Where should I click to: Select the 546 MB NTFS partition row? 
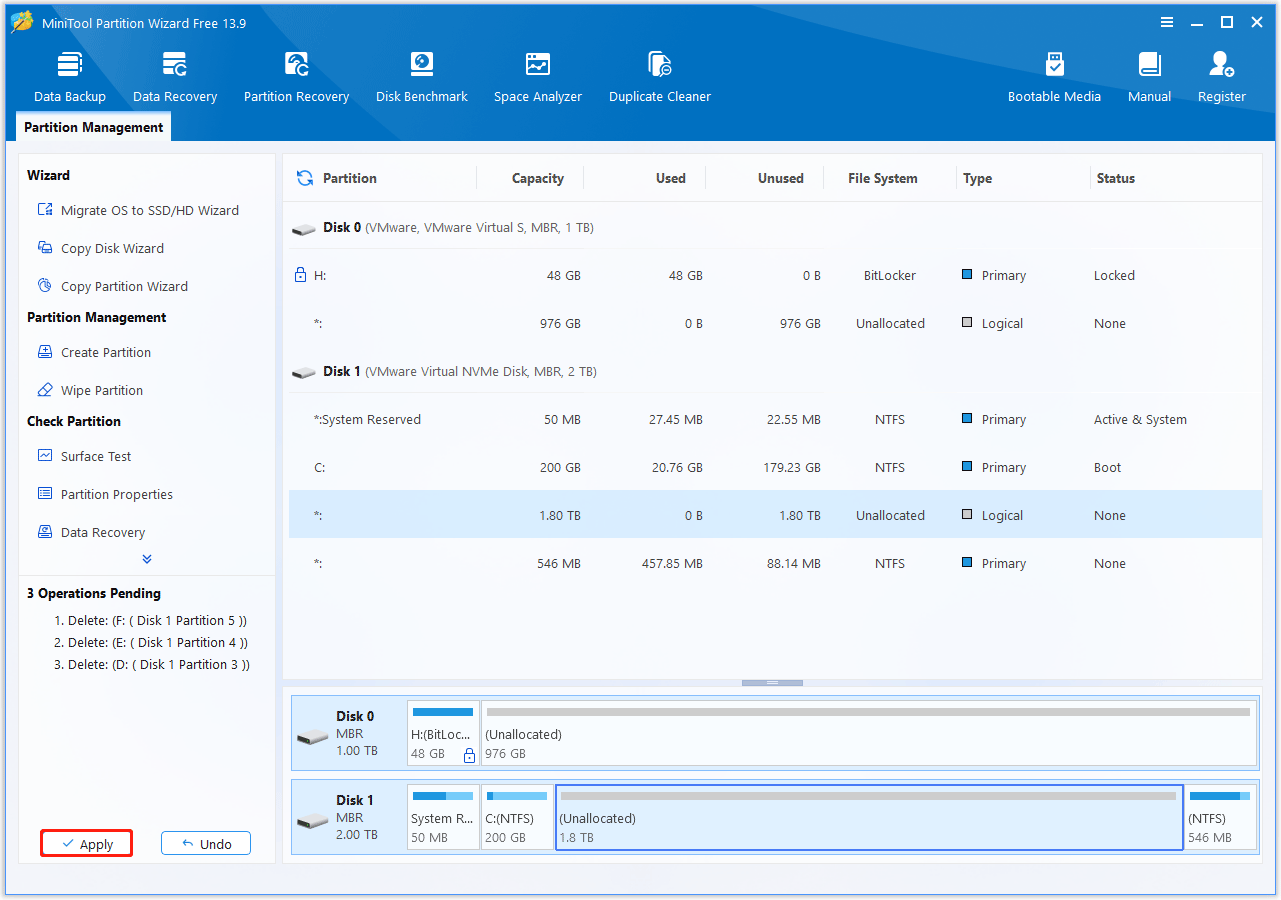pyautogui.click(x=775, y=563)
